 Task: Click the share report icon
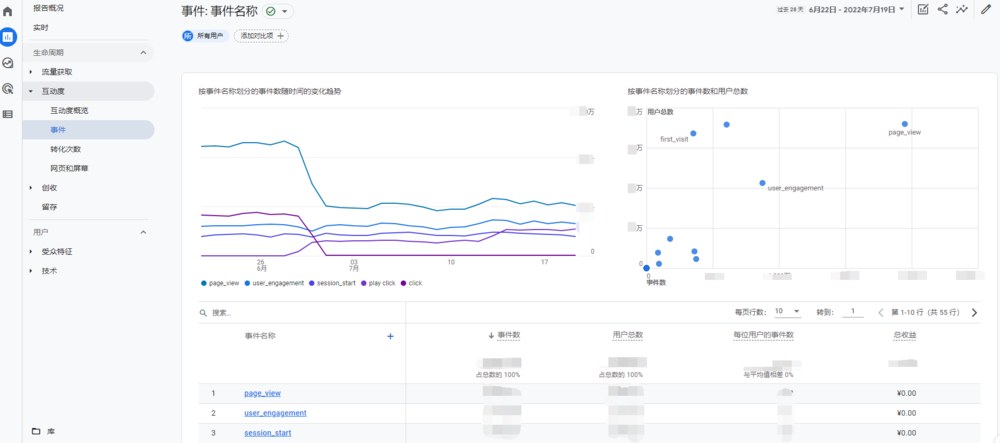[x=942, y=10]
